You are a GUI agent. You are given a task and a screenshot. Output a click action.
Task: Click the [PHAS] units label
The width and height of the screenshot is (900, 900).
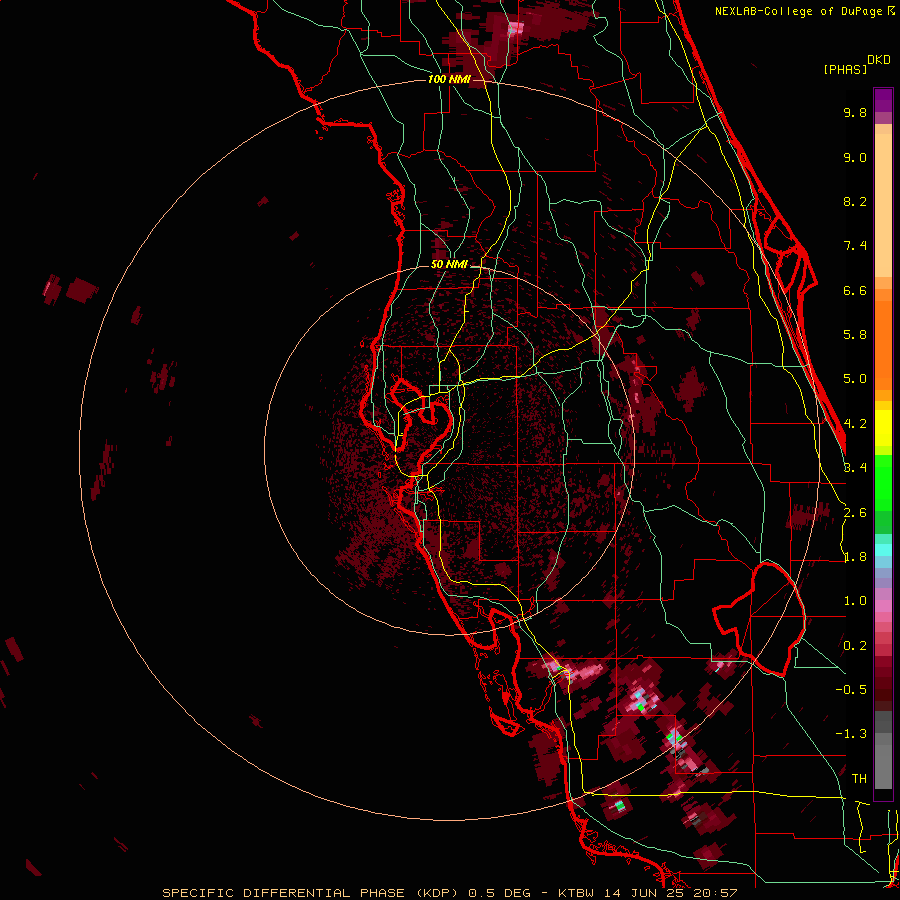(x=845, y=69)
